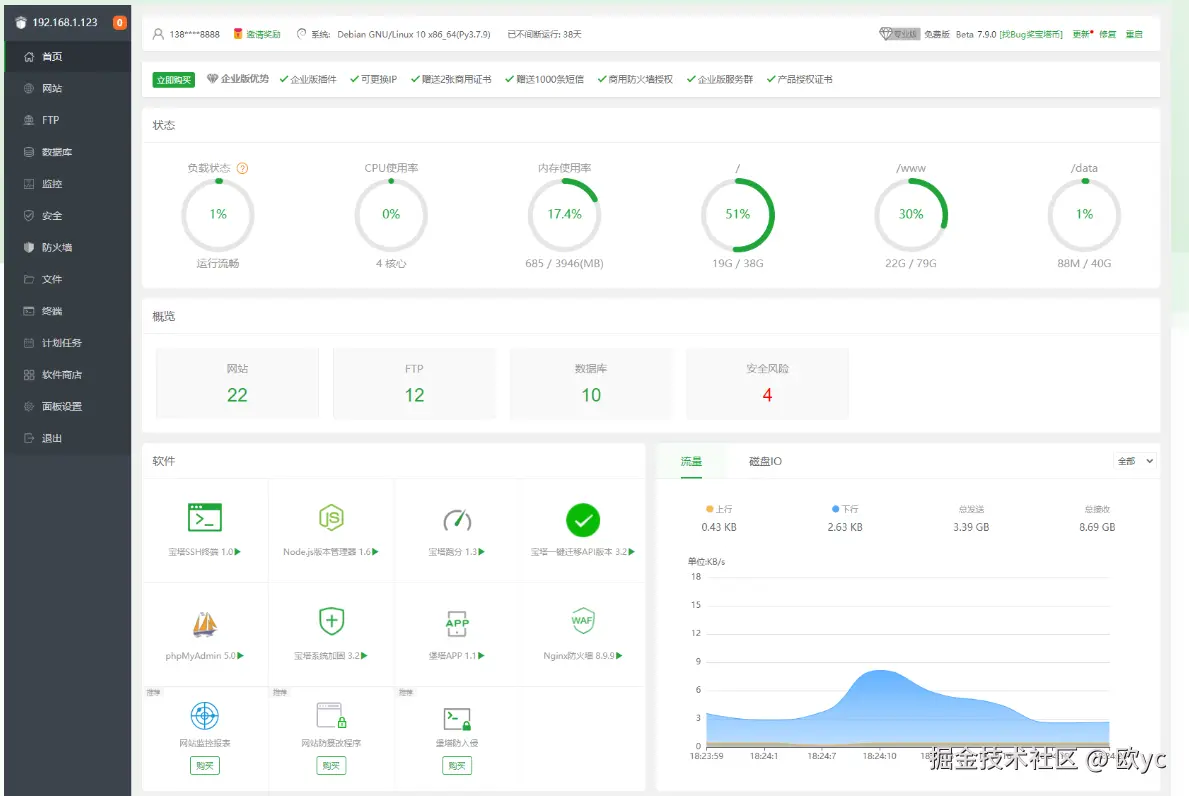Open the 安全风险 overview card

pyautogui.click(x=767, y=384)
